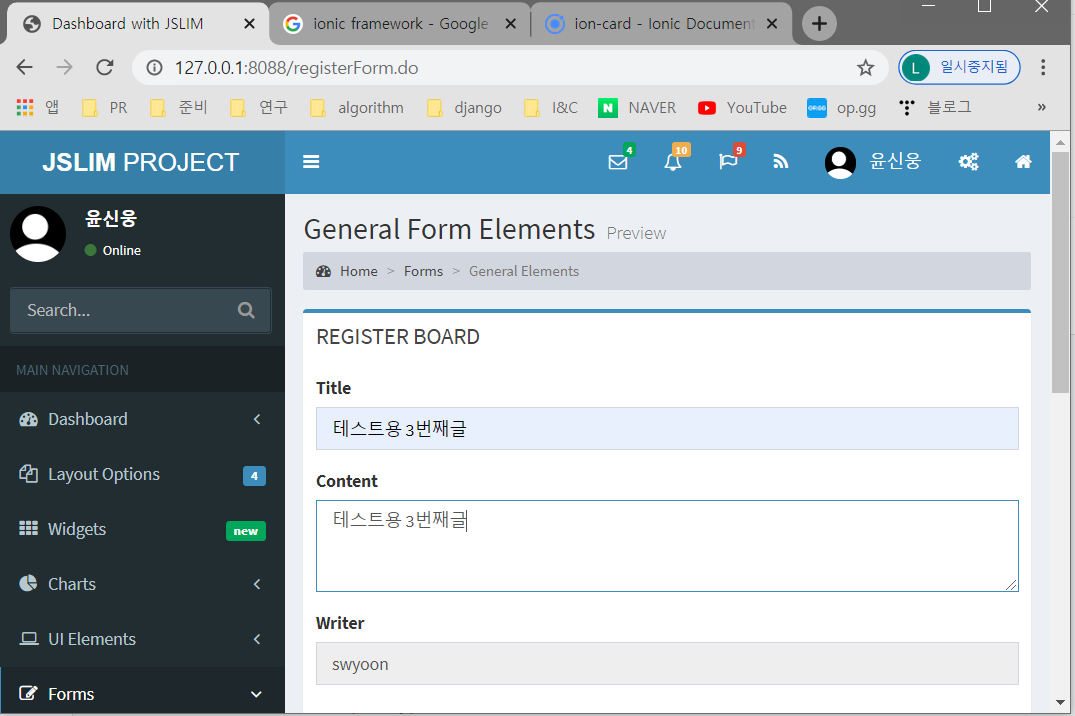Open the Widgets menu item

142,529
